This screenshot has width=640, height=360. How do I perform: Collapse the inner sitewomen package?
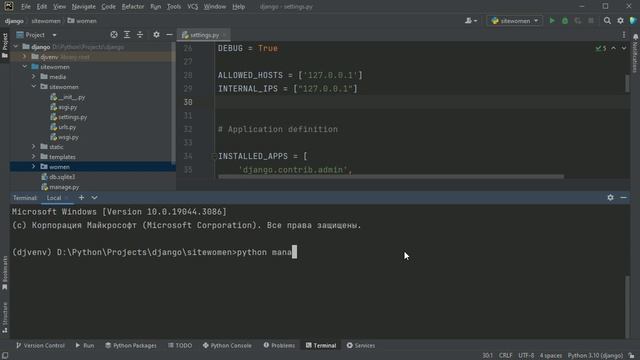34,87
